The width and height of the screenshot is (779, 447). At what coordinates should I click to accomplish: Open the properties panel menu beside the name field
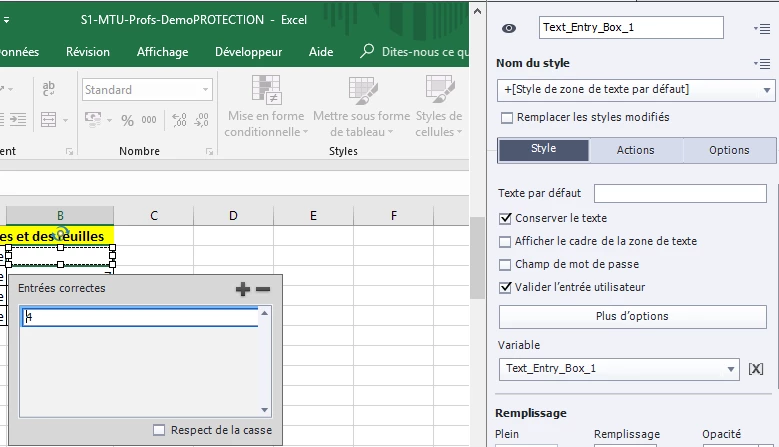click(762, 29)
